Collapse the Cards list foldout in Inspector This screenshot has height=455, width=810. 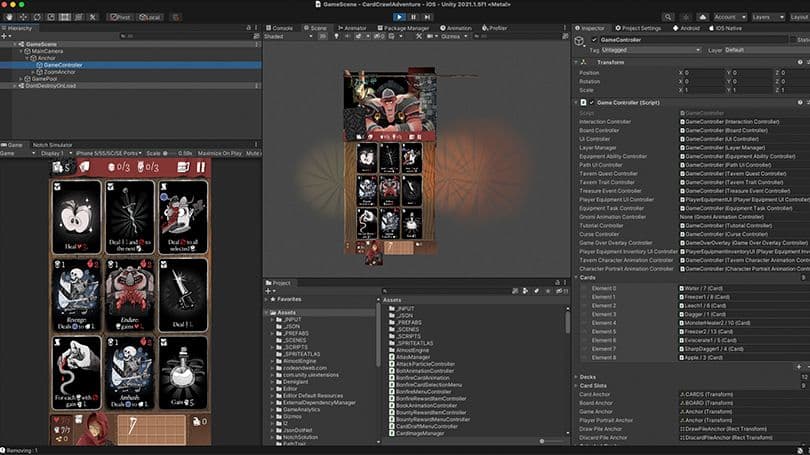[x=576, y=278]
